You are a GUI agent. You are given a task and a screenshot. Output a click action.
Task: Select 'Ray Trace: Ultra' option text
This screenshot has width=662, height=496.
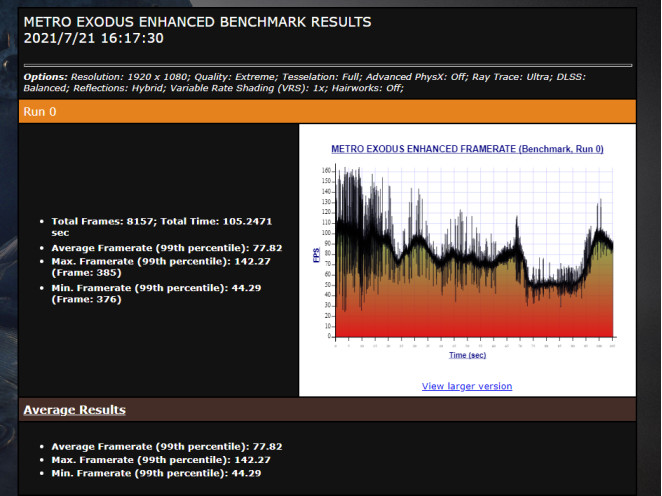(512, 77)
